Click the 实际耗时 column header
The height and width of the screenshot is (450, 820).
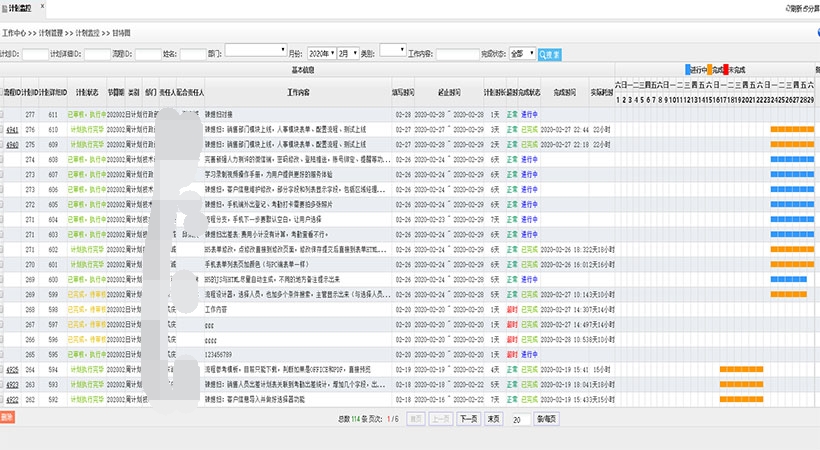point(601,92)
